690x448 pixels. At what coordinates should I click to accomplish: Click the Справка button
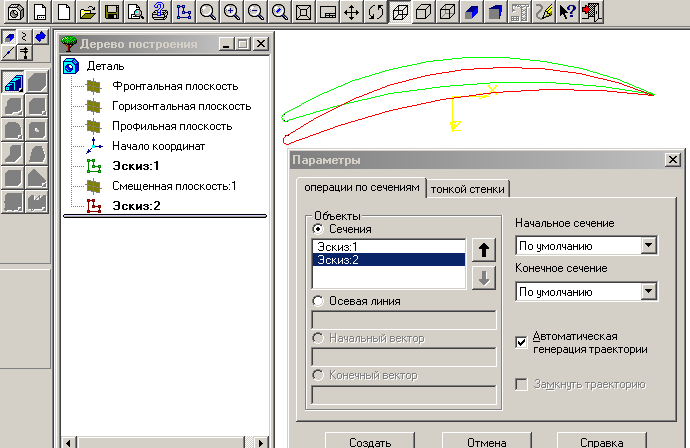click(x=602, y=441)
